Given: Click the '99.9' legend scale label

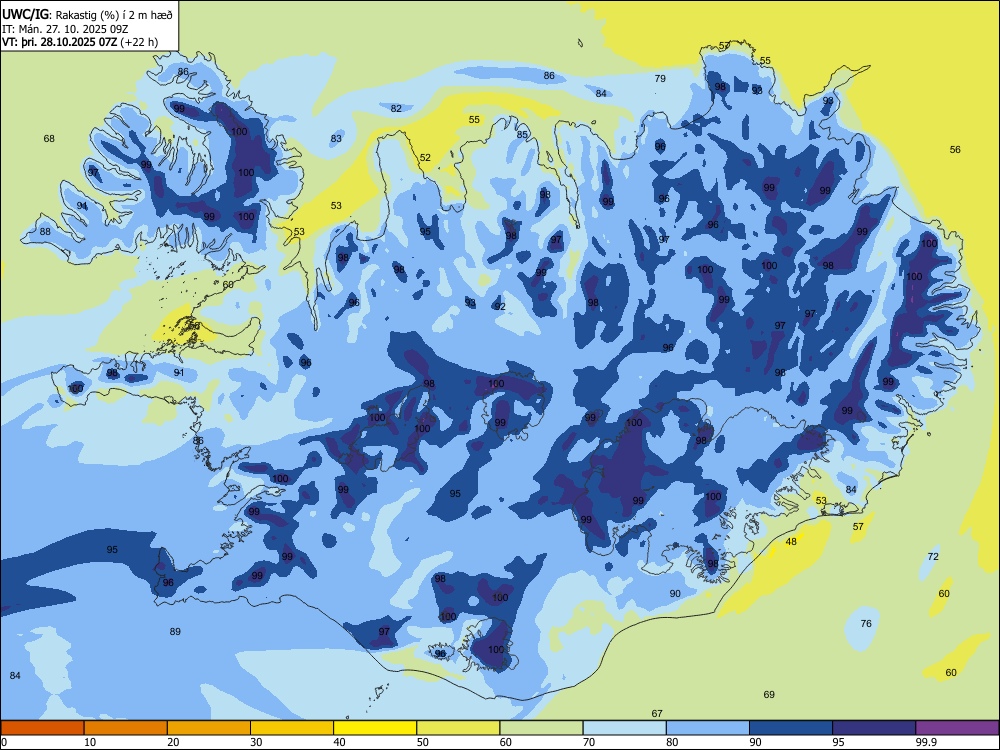Looking at the screenshot, I should click(x=926, y=742).
